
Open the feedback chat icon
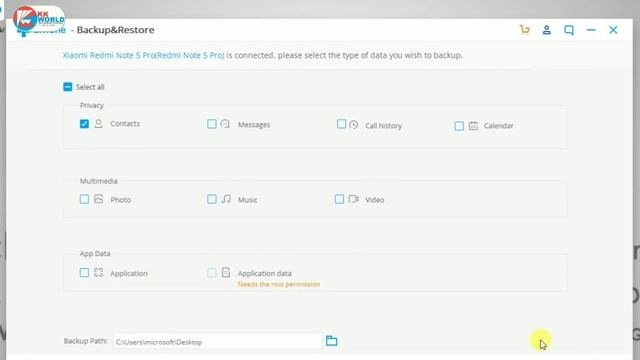pos(569,30)
